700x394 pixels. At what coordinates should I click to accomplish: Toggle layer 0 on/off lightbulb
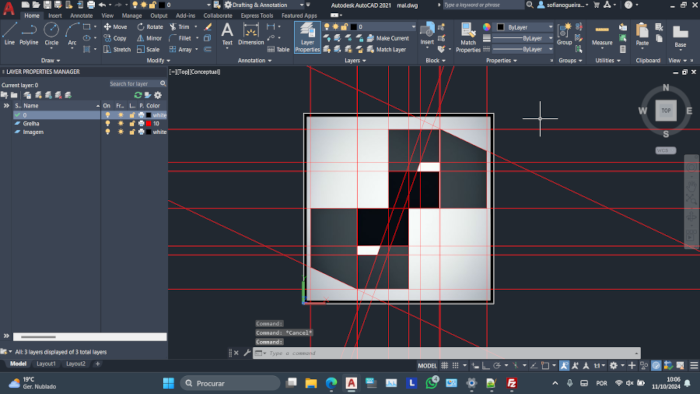tap(107, 115)
